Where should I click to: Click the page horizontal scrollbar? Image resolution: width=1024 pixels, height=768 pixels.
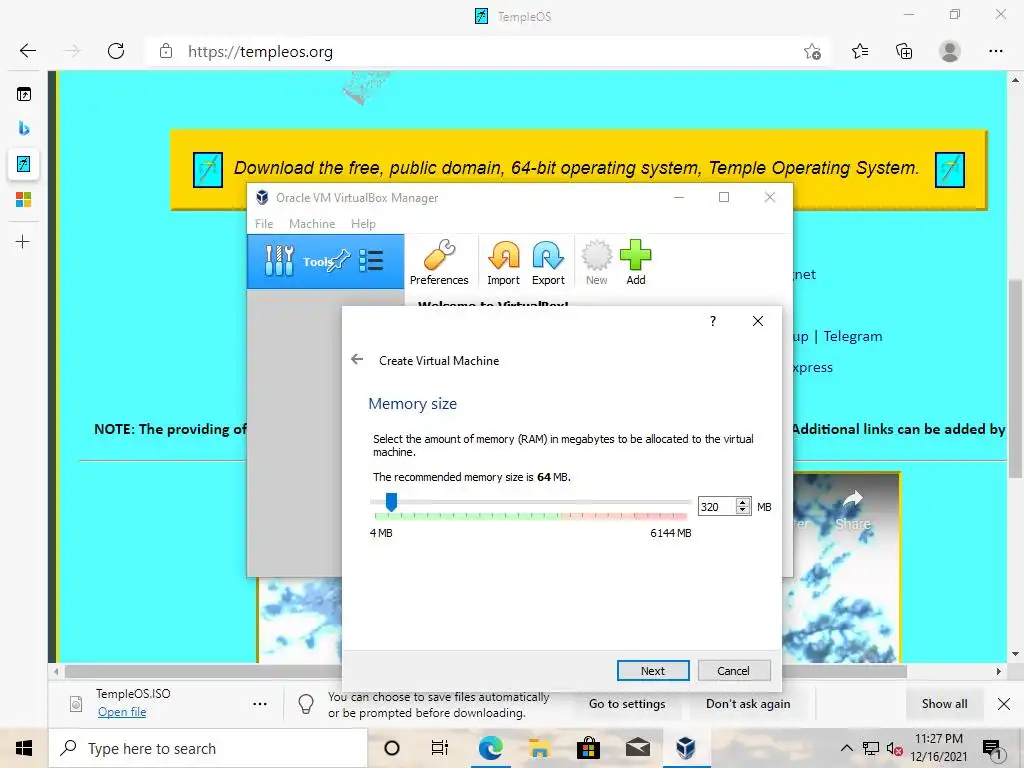pos(485,671)
